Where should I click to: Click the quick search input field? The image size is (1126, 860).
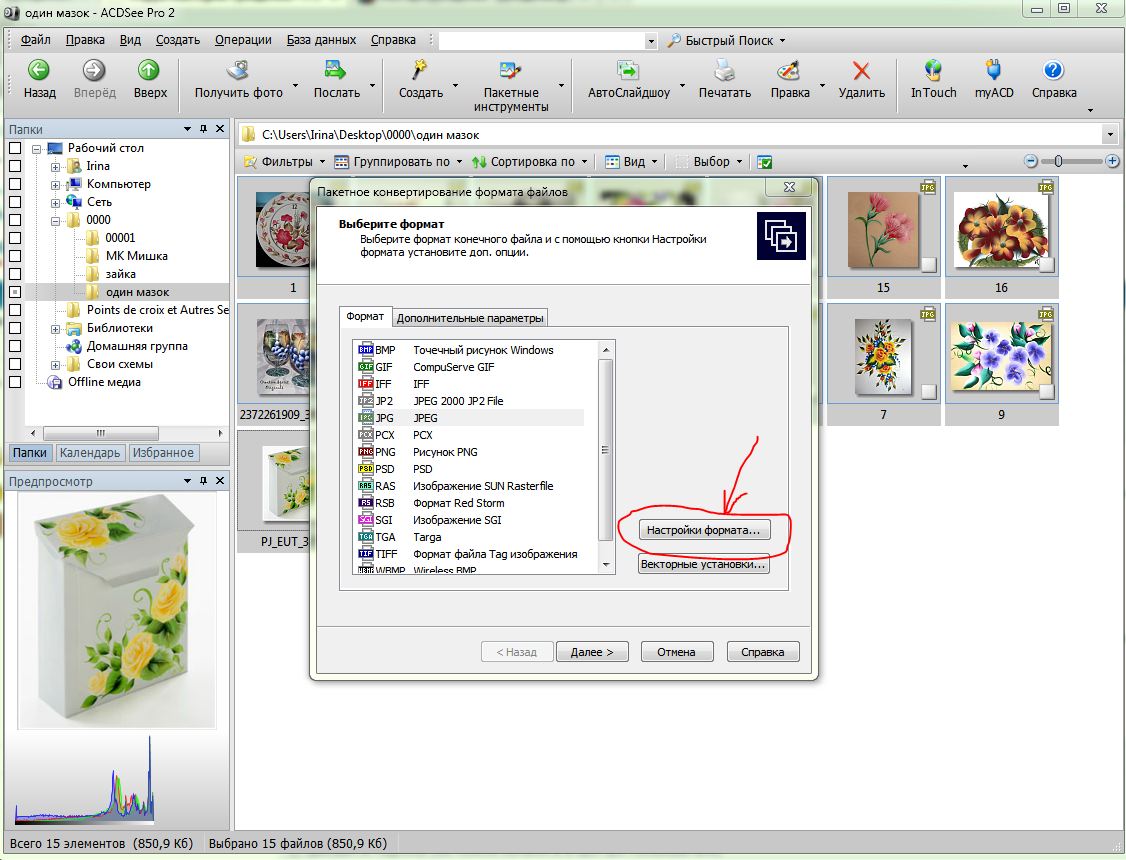[541, 41]
